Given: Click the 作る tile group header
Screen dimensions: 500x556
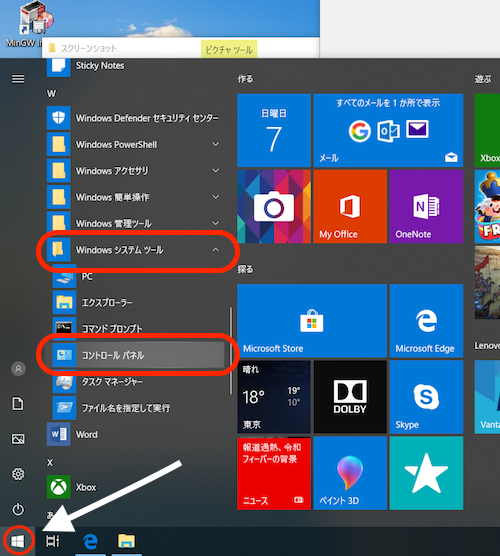Looking at the screenshot, I should click(x=245, y=79).
